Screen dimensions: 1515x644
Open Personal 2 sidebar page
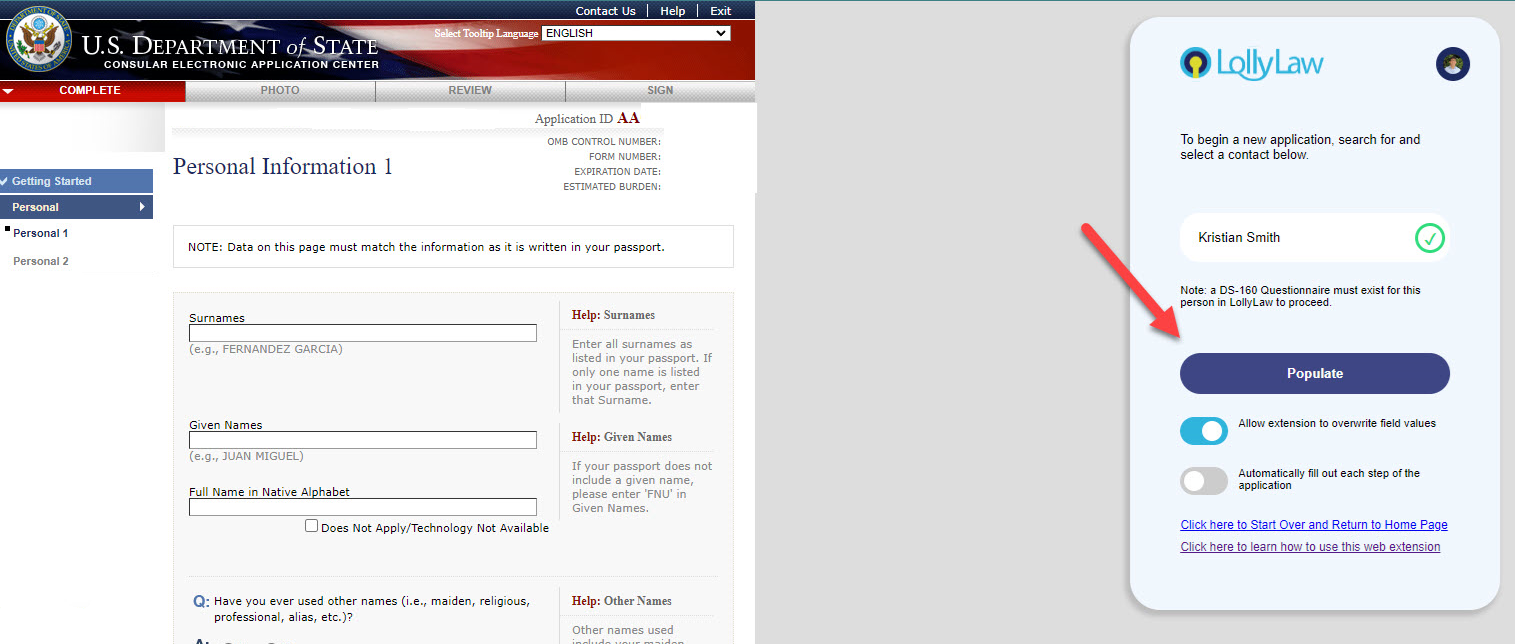[41, 261]
